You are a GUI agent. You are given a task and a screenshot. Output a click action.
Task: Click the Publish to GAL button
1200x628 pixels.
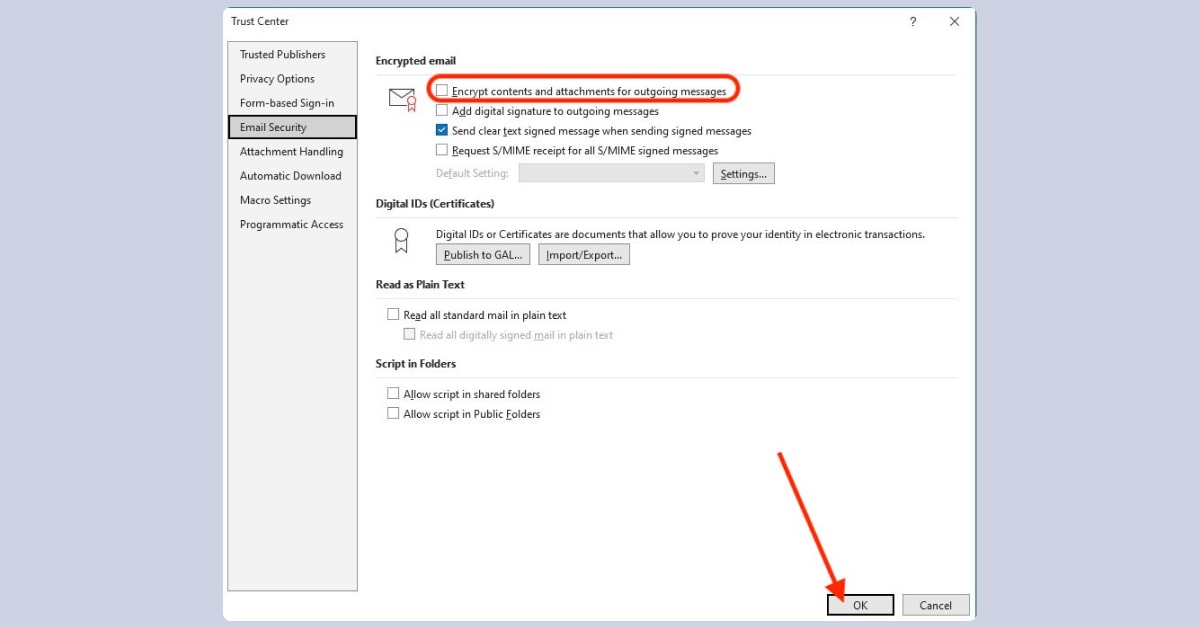tap(482, 254)
